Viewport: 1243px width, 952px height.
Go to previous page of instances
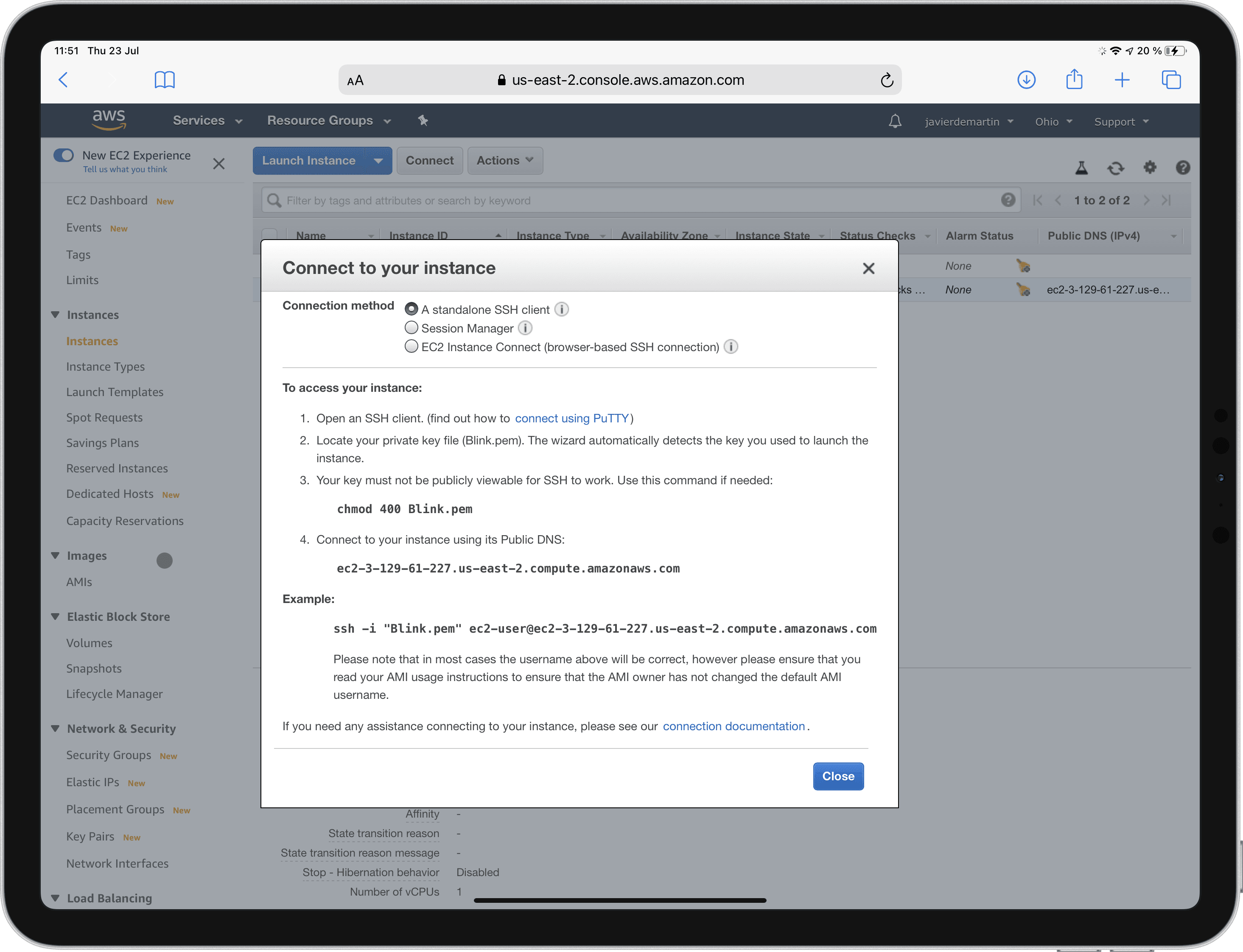1058,200
